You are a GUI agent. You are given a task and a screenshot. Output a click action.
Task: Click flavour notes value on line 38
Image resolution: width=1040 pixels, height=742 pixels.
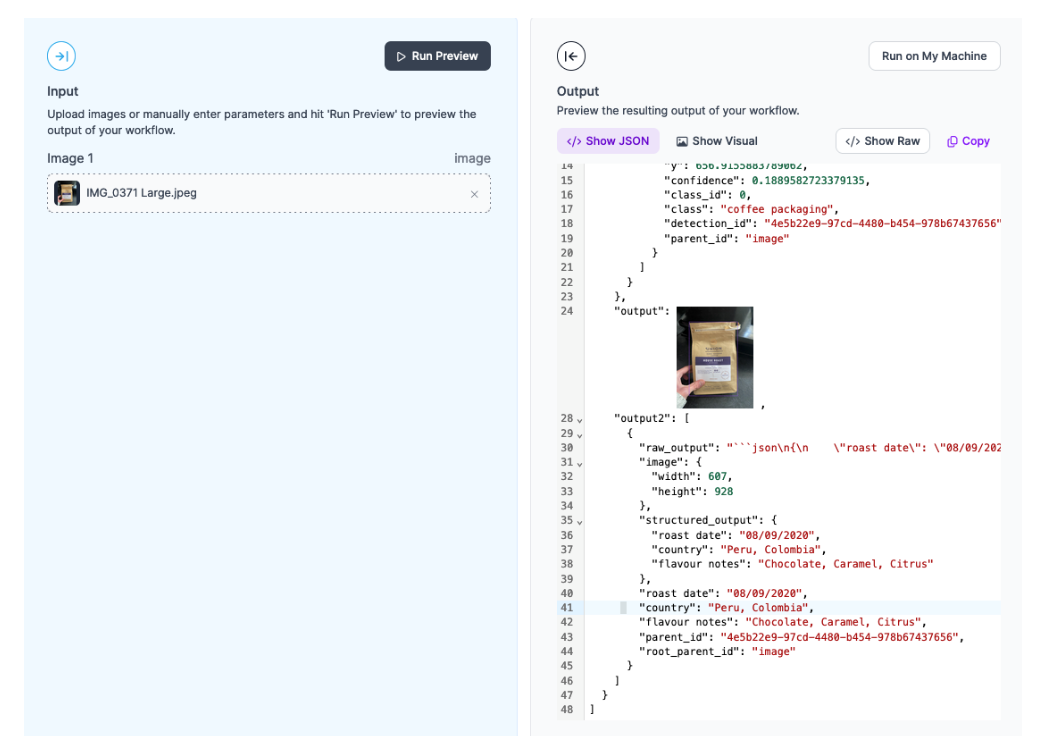click(x=845, y=564)
